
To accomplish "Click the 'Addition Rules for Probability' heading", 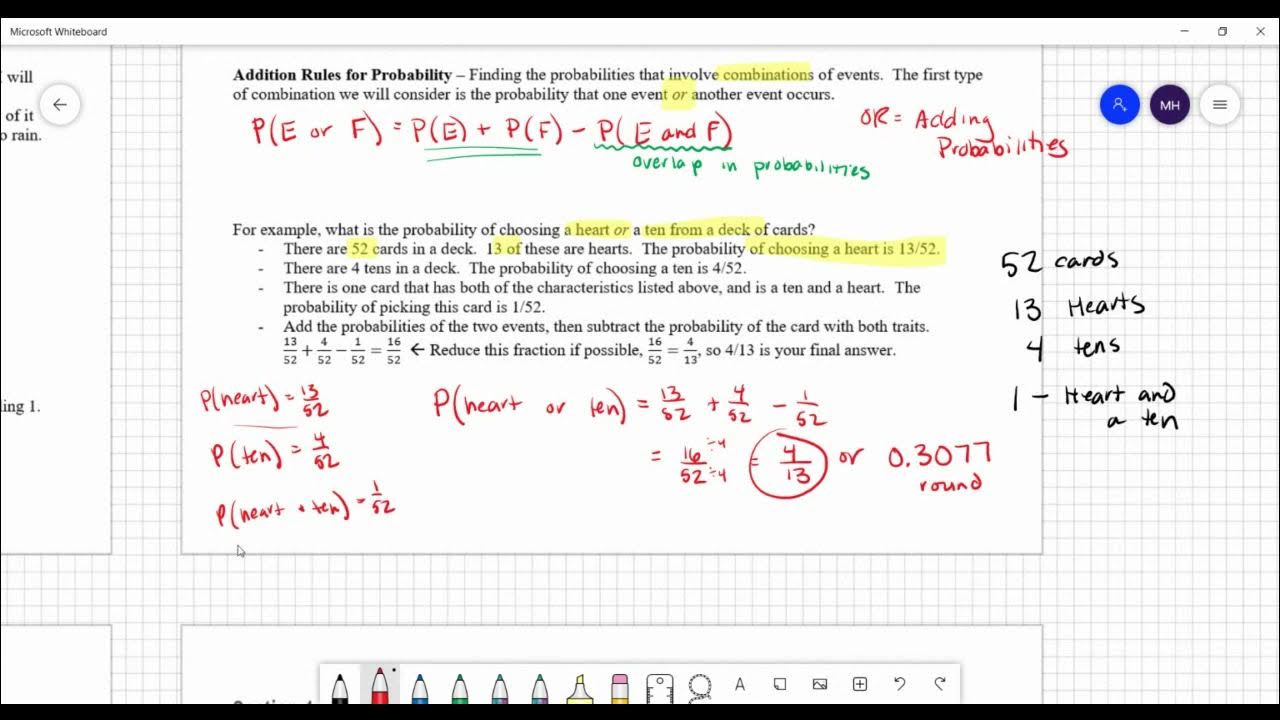I will [342, 75].
